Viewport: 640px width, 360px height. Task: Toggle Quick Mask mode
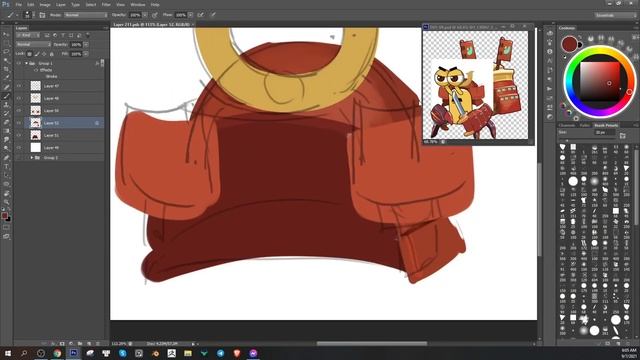pyautogui.click(x=6, y=227)
